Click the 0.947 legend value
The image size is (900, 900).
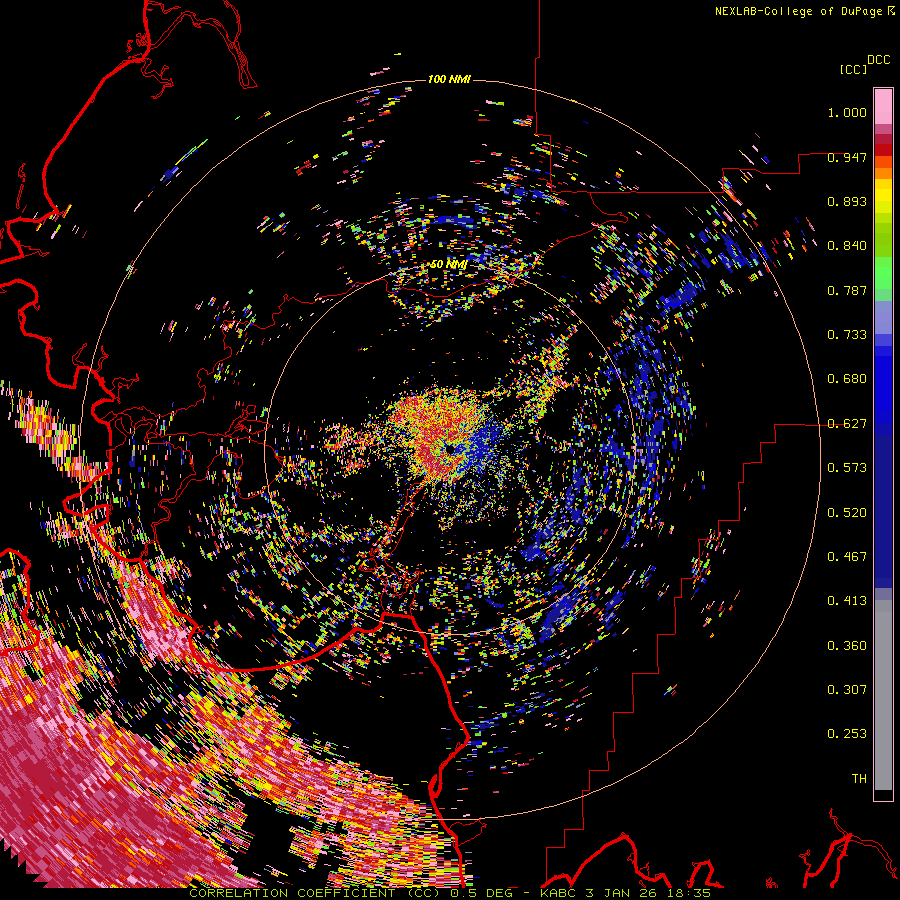point(847,157)
